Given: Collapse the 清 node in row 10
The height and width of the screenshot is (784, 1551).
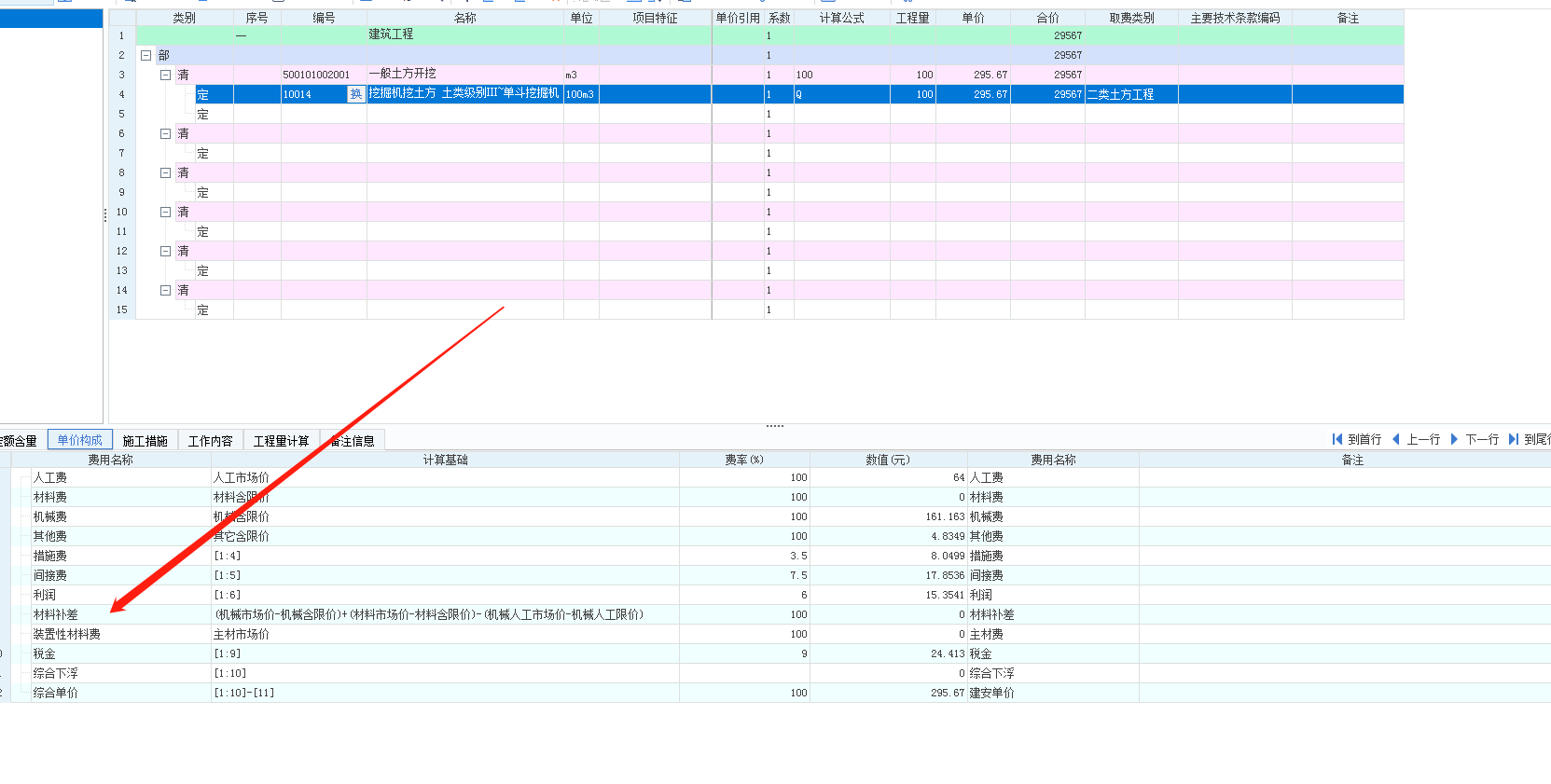Looking at the screenshot, I should pyautogui.click(x=165, y=212).
